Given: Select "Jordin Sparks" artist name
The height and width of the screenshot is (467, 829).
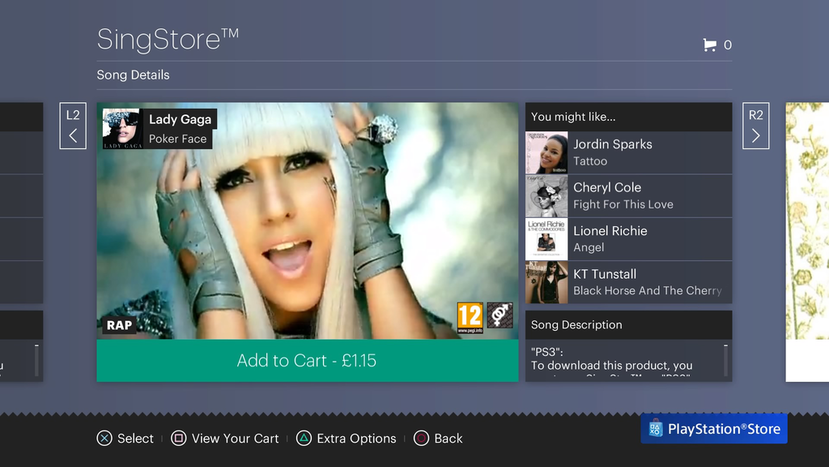Looking at the screenshot, I should [x=613, y=144].
